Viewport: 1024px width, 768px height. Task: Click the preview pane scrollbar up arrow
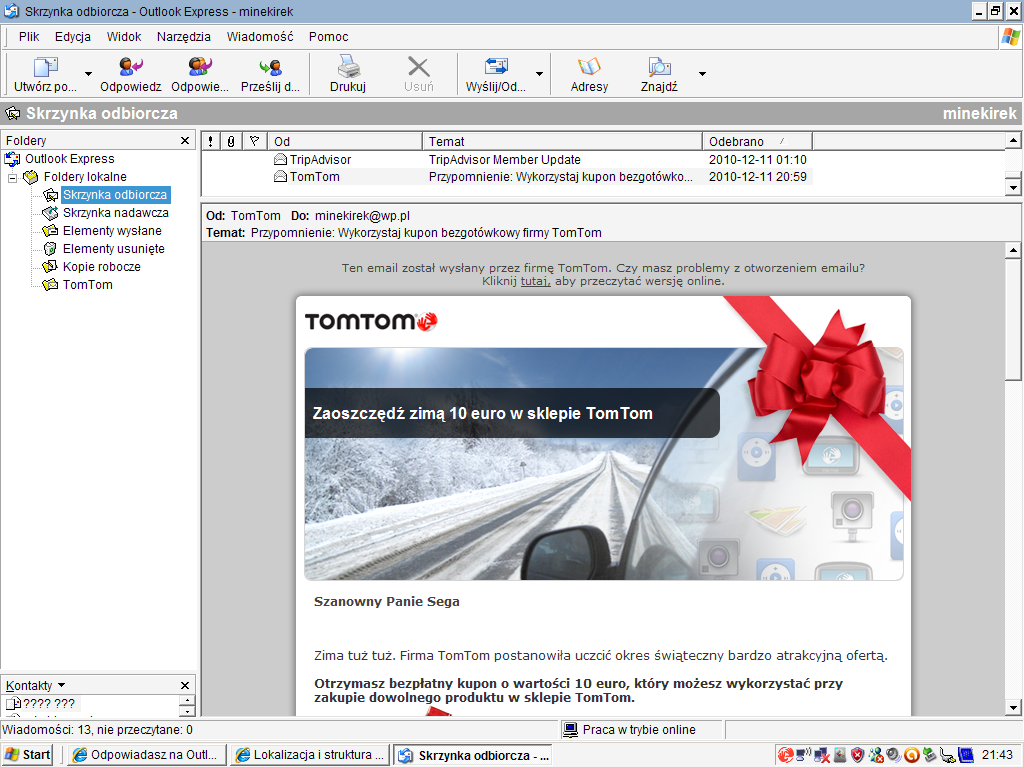tap(1013, 250)
